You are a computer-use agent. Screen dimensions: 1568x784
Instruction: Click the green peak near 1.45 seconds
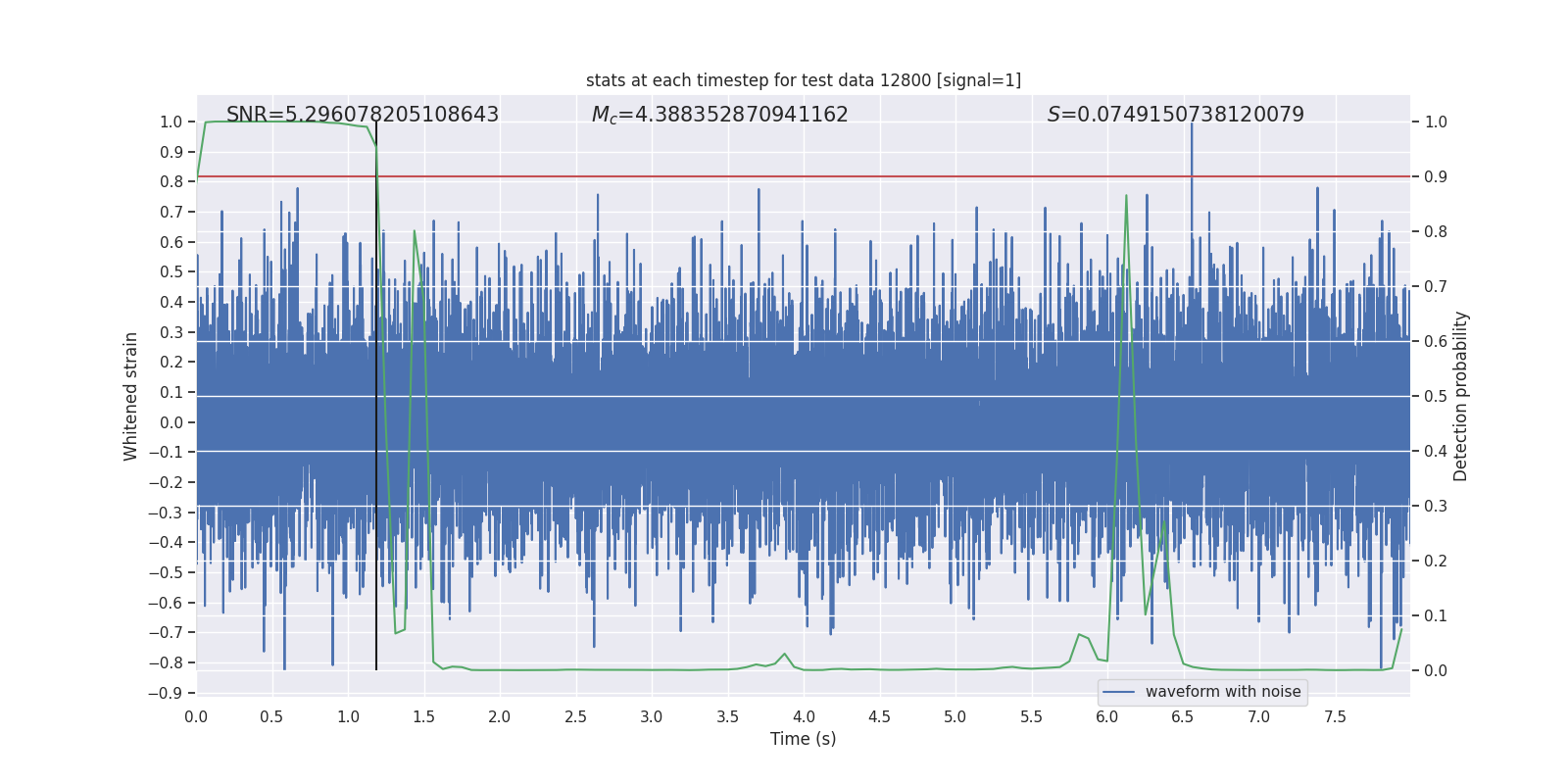[x=415, y=232]
